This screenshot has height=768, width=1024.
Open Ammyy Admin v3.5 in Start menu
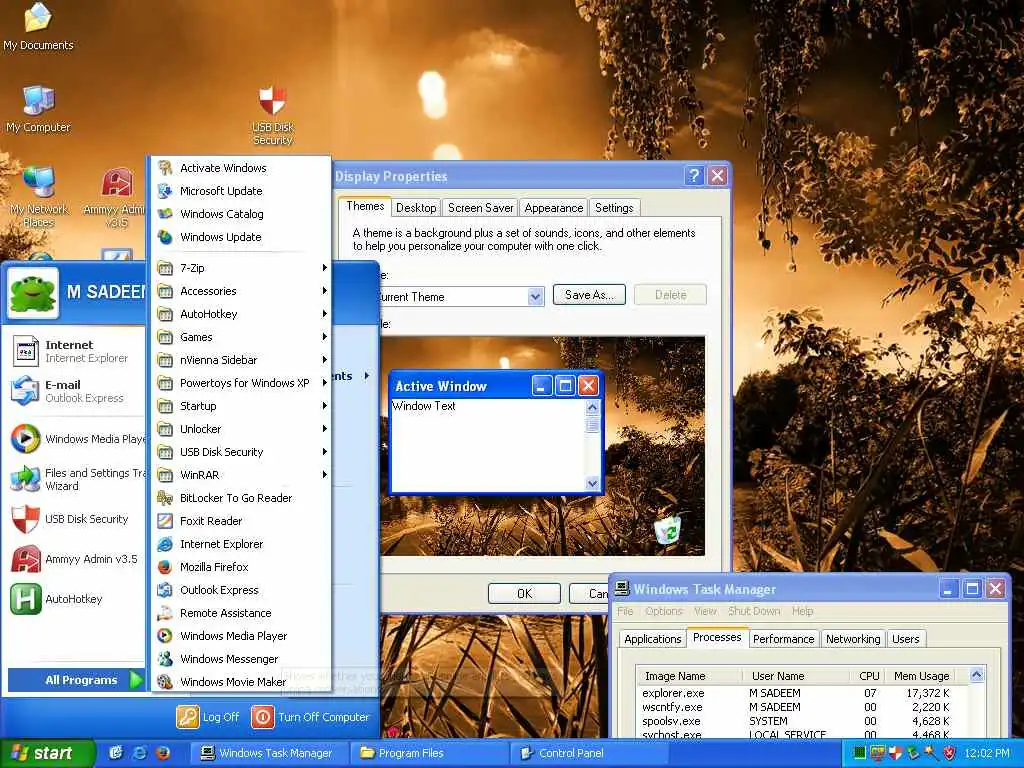pyautogui.click(x=75, y=559)
